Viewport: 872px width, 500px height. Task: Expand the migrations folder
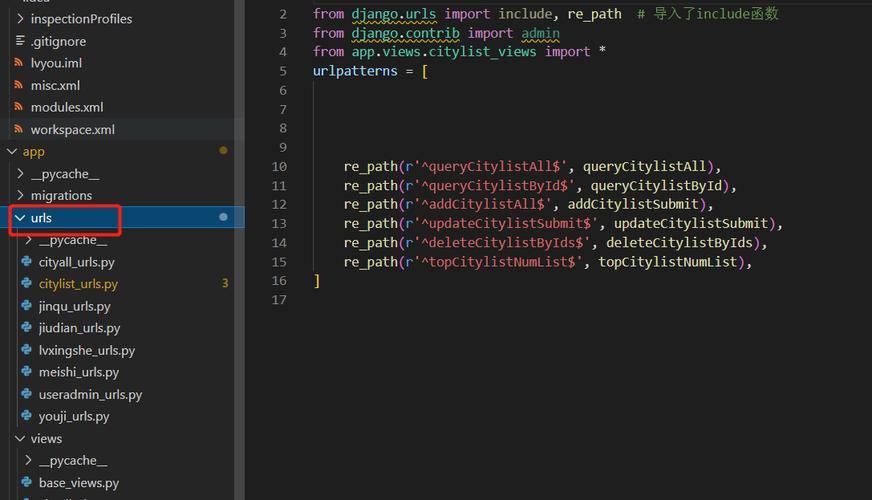(x=20, y=196)
